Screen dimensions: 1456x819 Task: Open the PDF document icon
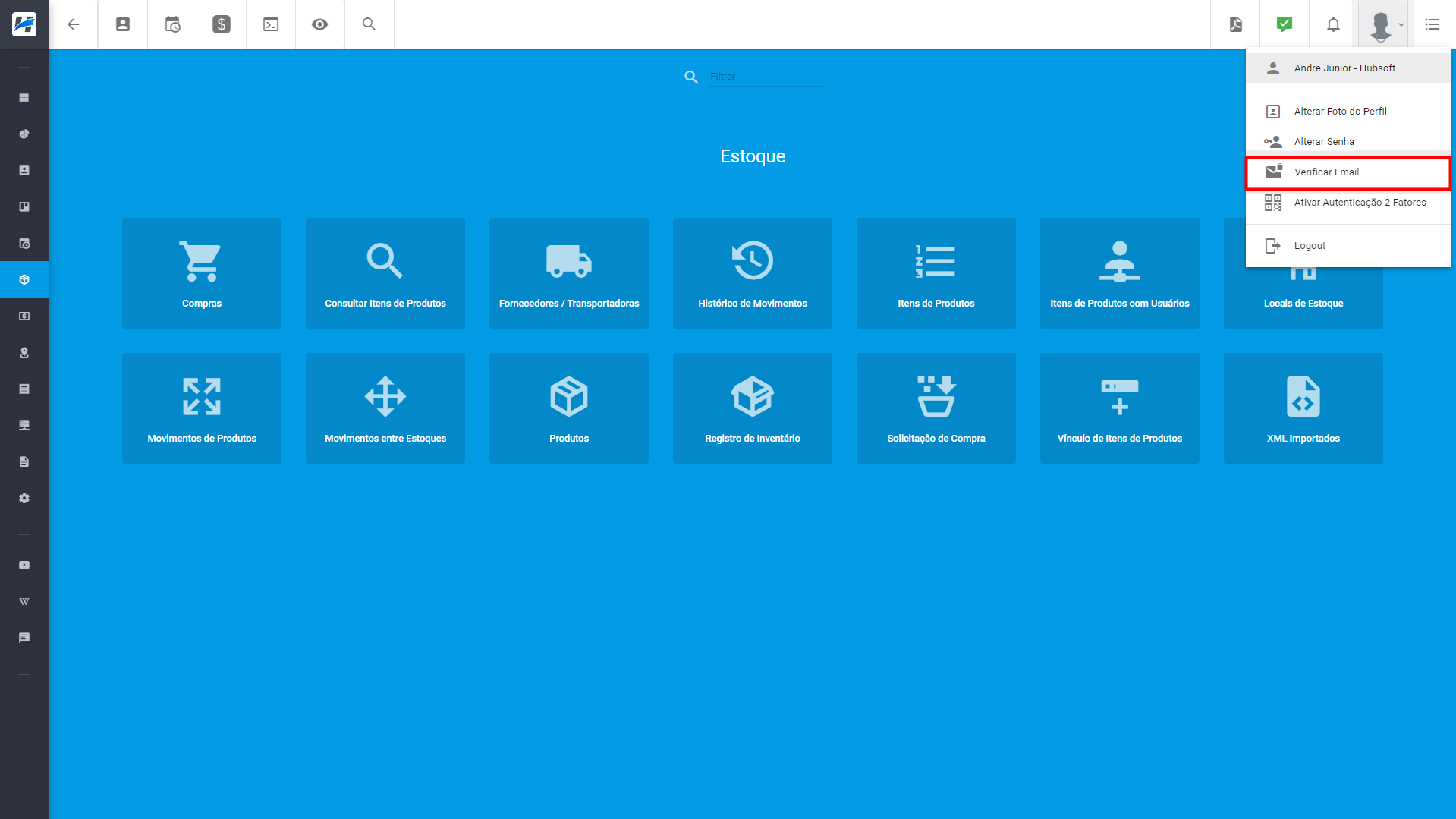(1236, 24)
